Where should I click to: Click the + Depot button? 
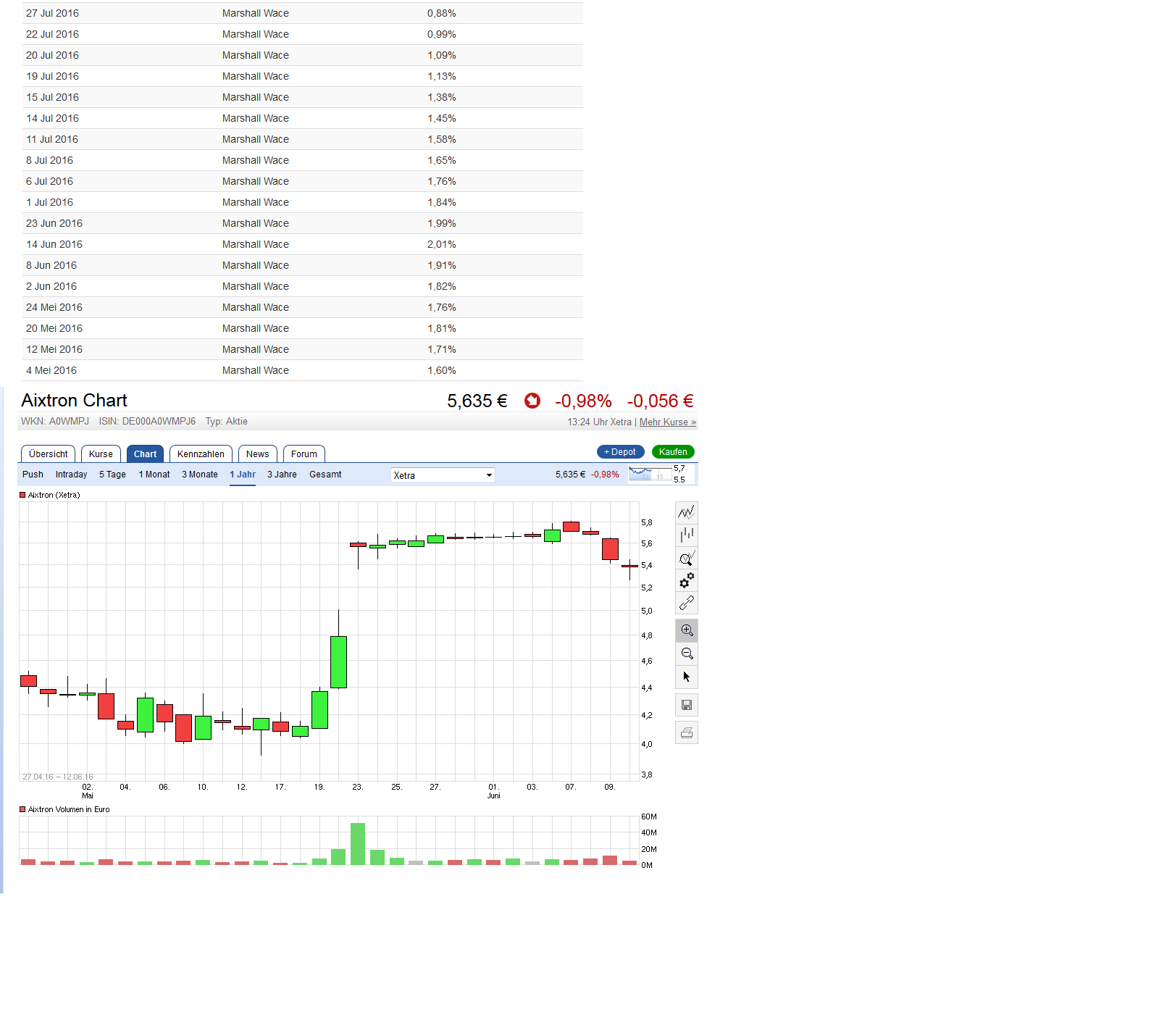pos(620,452)
